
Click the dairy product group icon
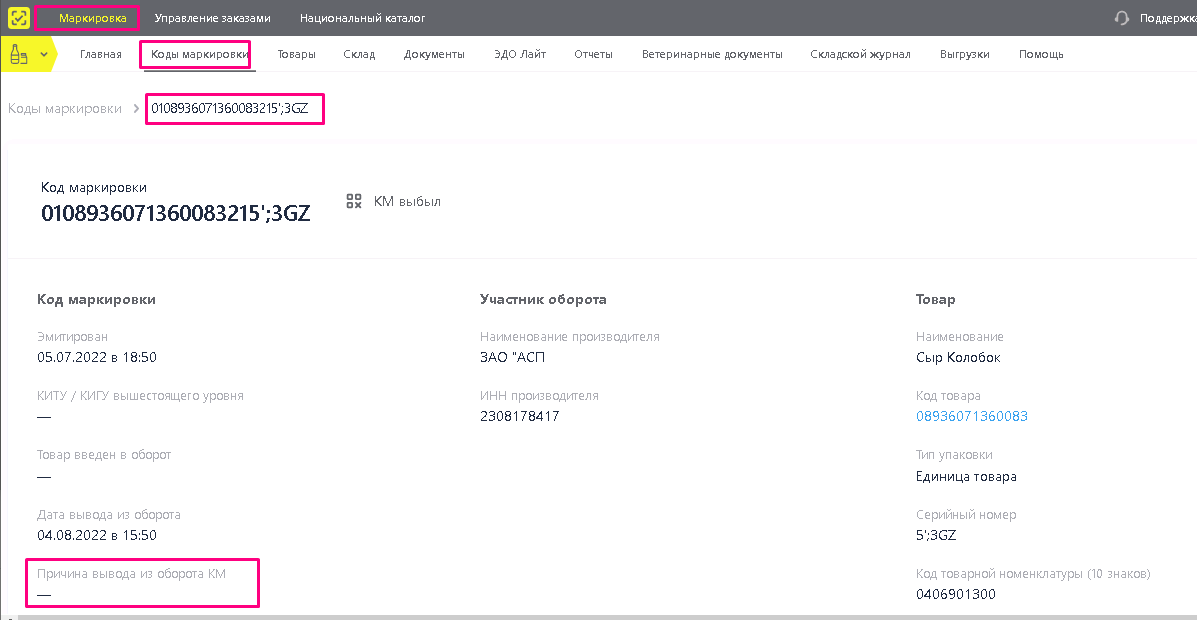[19, 54]
